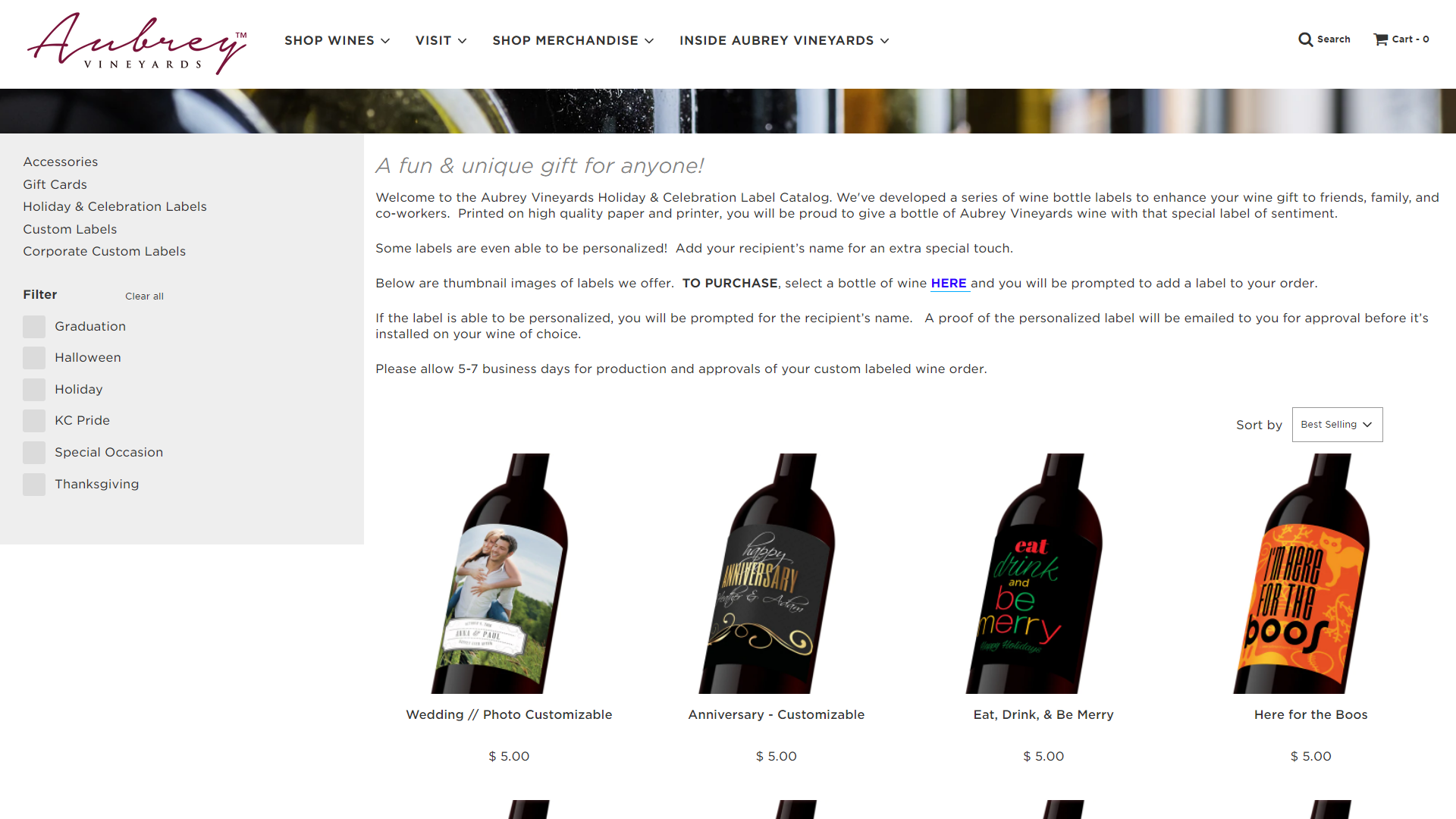The width and height of the screenshot is (1456, 819).
Task: Clear all applied filters
Action: [x=144, y=296]
